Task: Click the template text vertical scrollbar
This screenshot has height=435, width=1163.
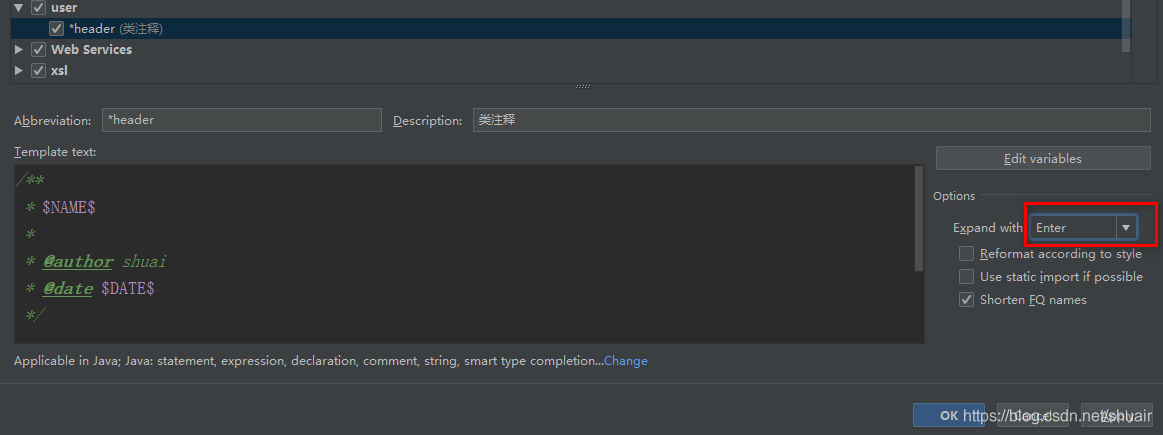Action: coord(920,218)
